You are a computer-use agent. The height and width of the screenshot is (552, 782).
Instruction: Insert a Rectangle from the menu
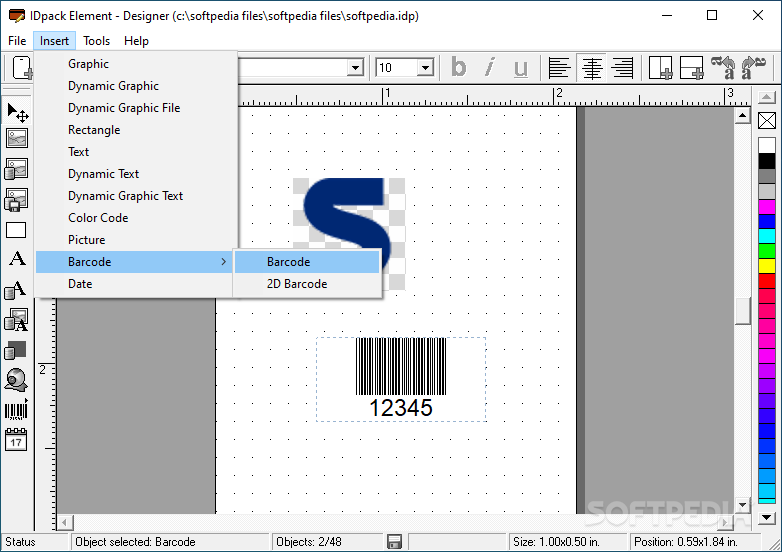[134, 130]
